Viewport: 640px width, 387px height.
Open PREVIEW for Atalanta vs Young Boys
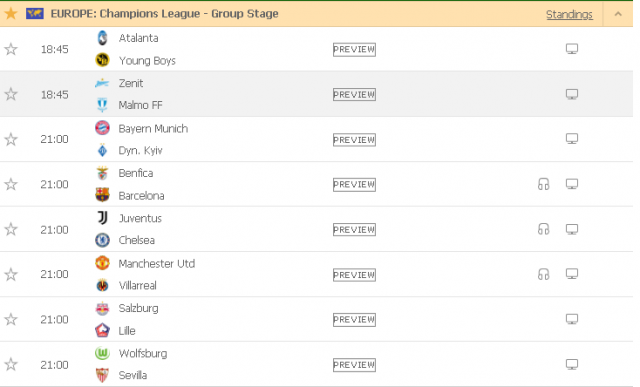(354, 49)
